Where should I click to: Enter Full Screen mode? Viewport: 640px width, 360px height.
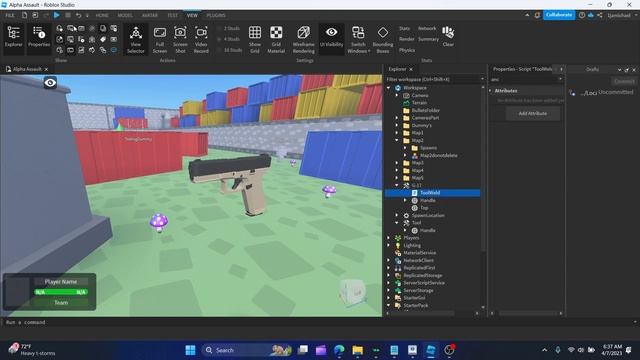point(160,39)
